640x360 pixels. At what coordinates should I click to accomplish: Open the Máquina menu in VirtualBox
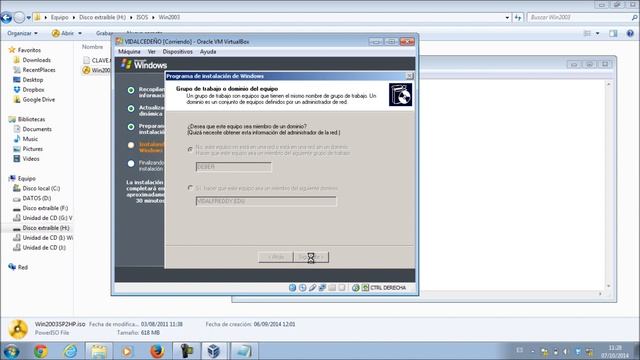tap(129, 52)
